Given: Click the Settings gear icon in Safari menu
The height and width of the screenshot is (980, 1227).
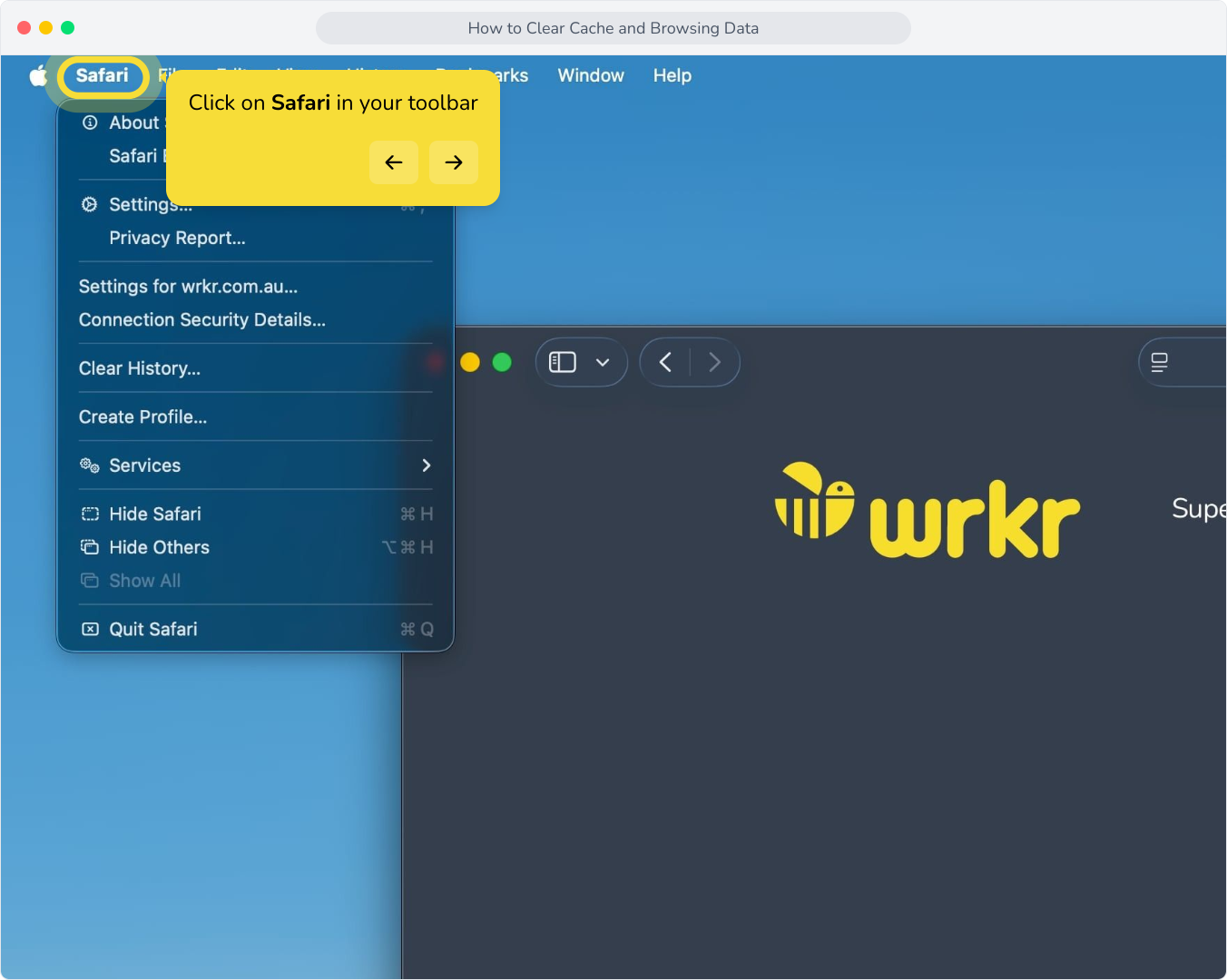Looking at the screenshot, I should click(x=89, y=204).
